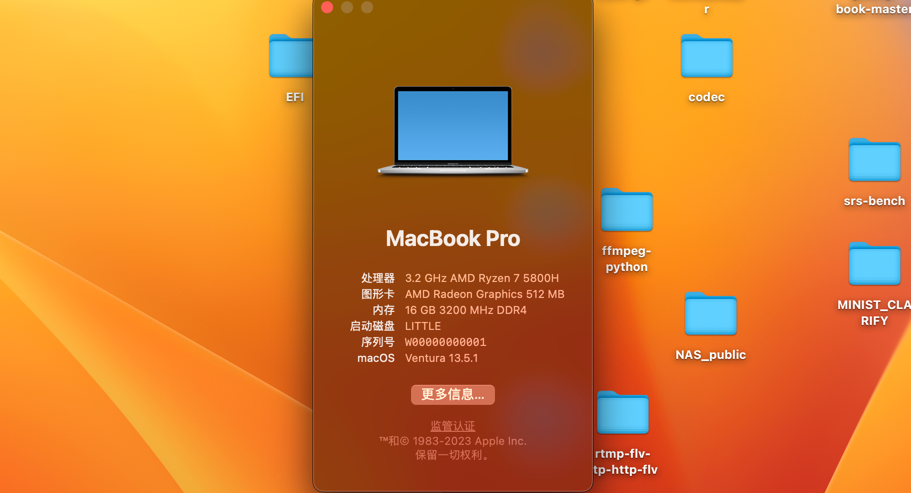Click the 图形卡 label
Screen dimensions: 911x493
[x=378, y=294]
